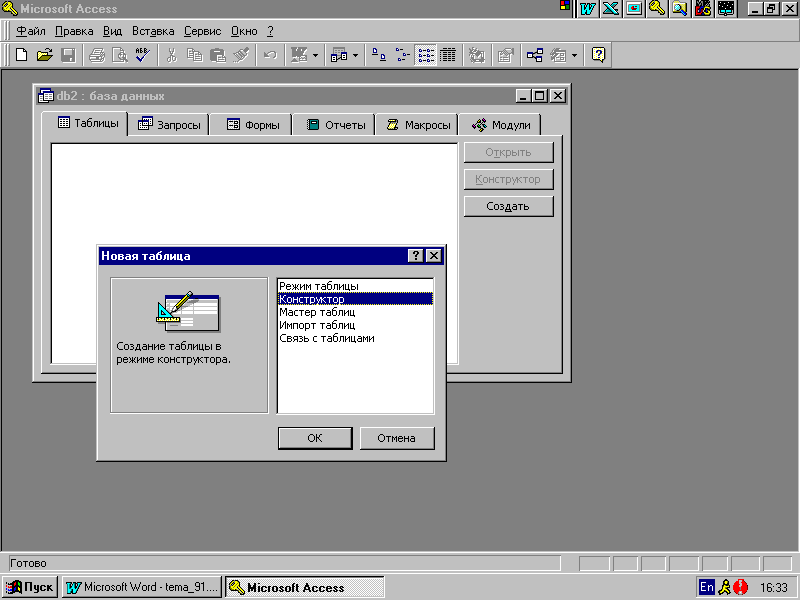Switch to the Запросы tab

coord(169,125)
